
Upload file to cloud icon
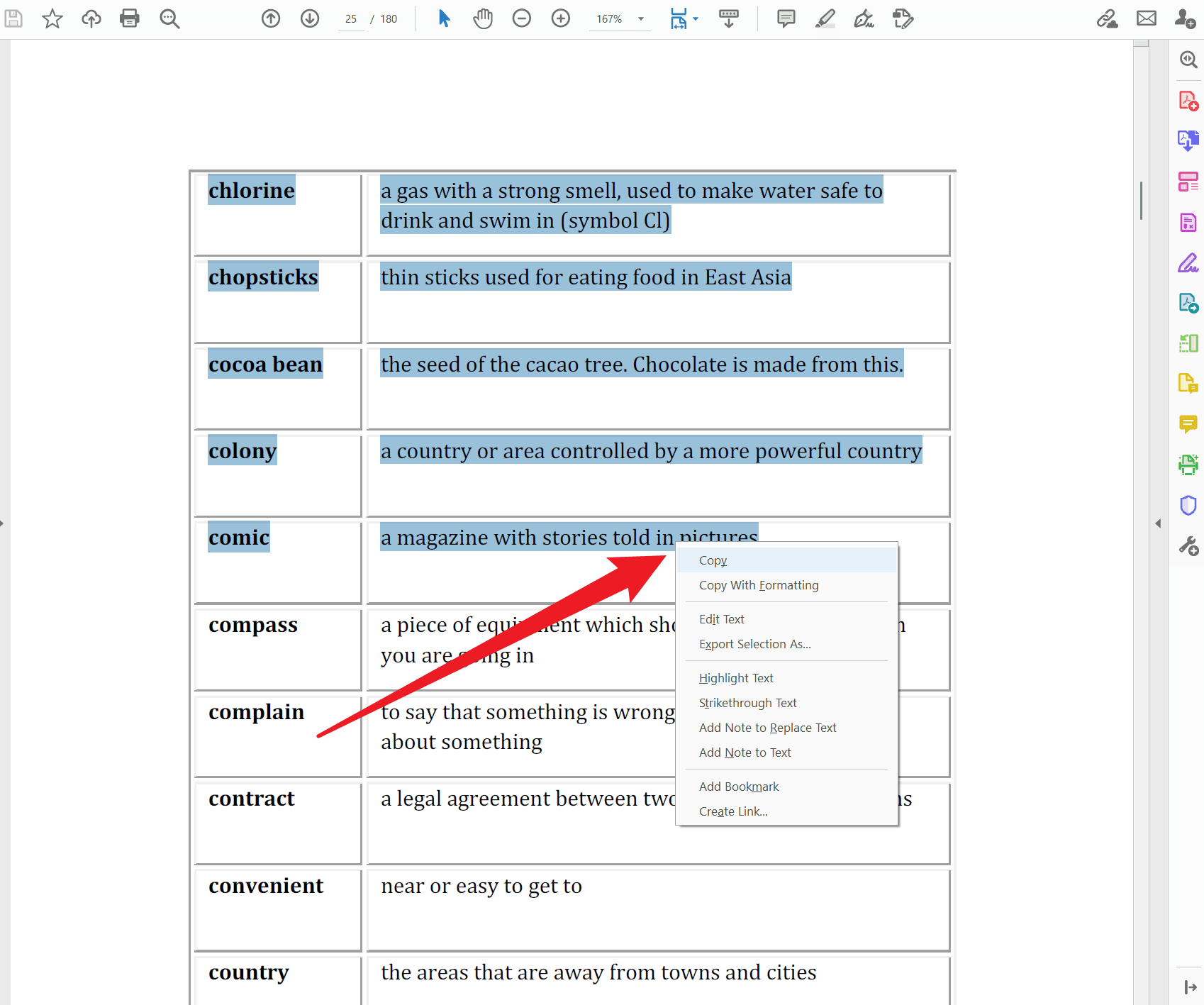pyautogui.click(x=91, y=18)
